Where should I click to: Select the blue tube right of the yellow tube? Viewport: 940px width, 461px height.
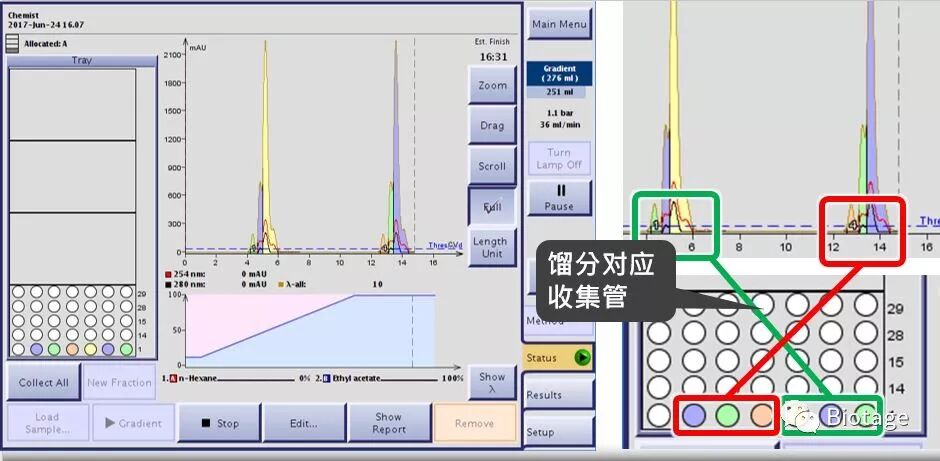click(109, 349)
